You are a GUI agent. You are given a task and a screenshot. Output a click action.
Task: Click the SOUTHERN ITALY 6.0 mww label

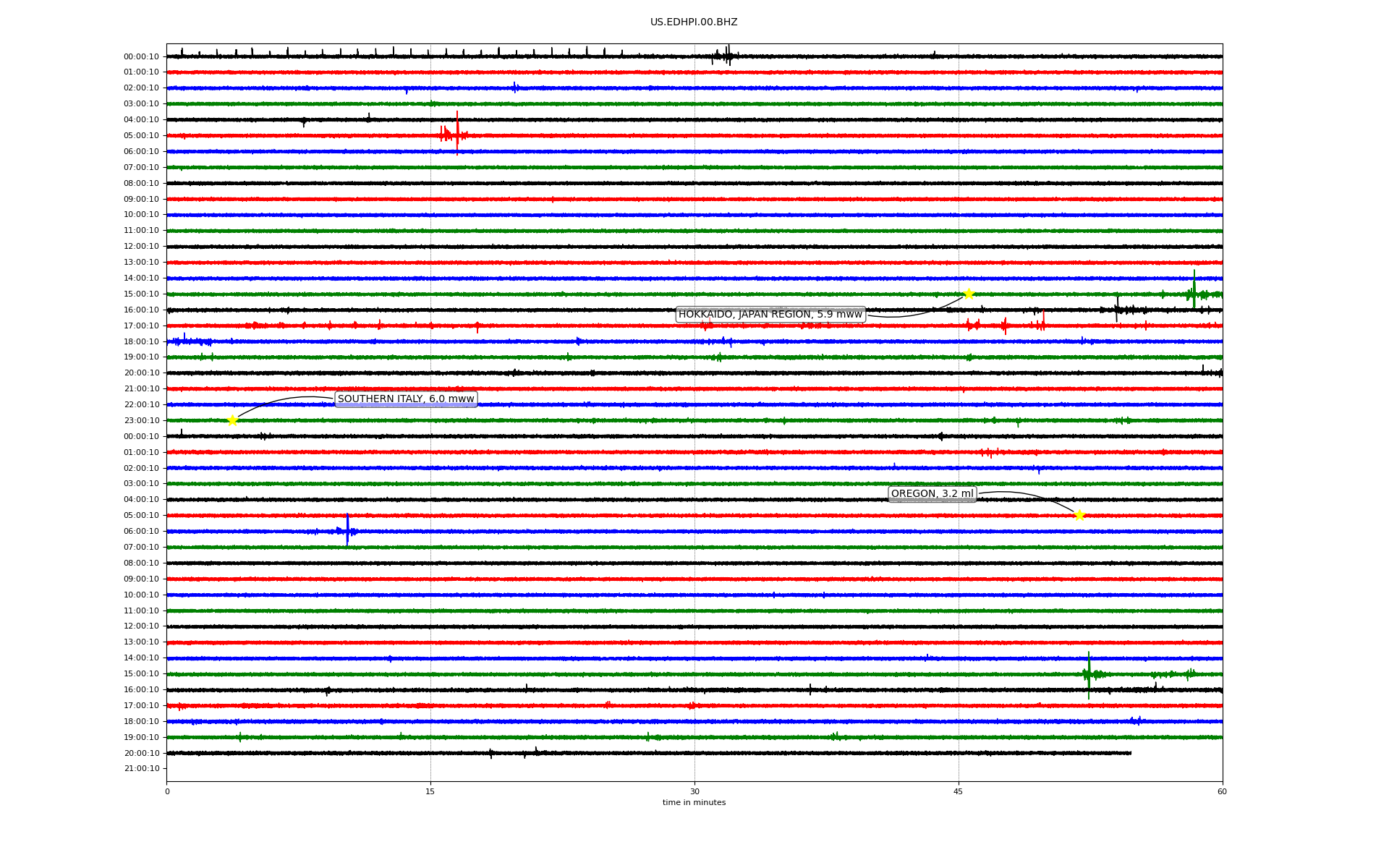406,399
